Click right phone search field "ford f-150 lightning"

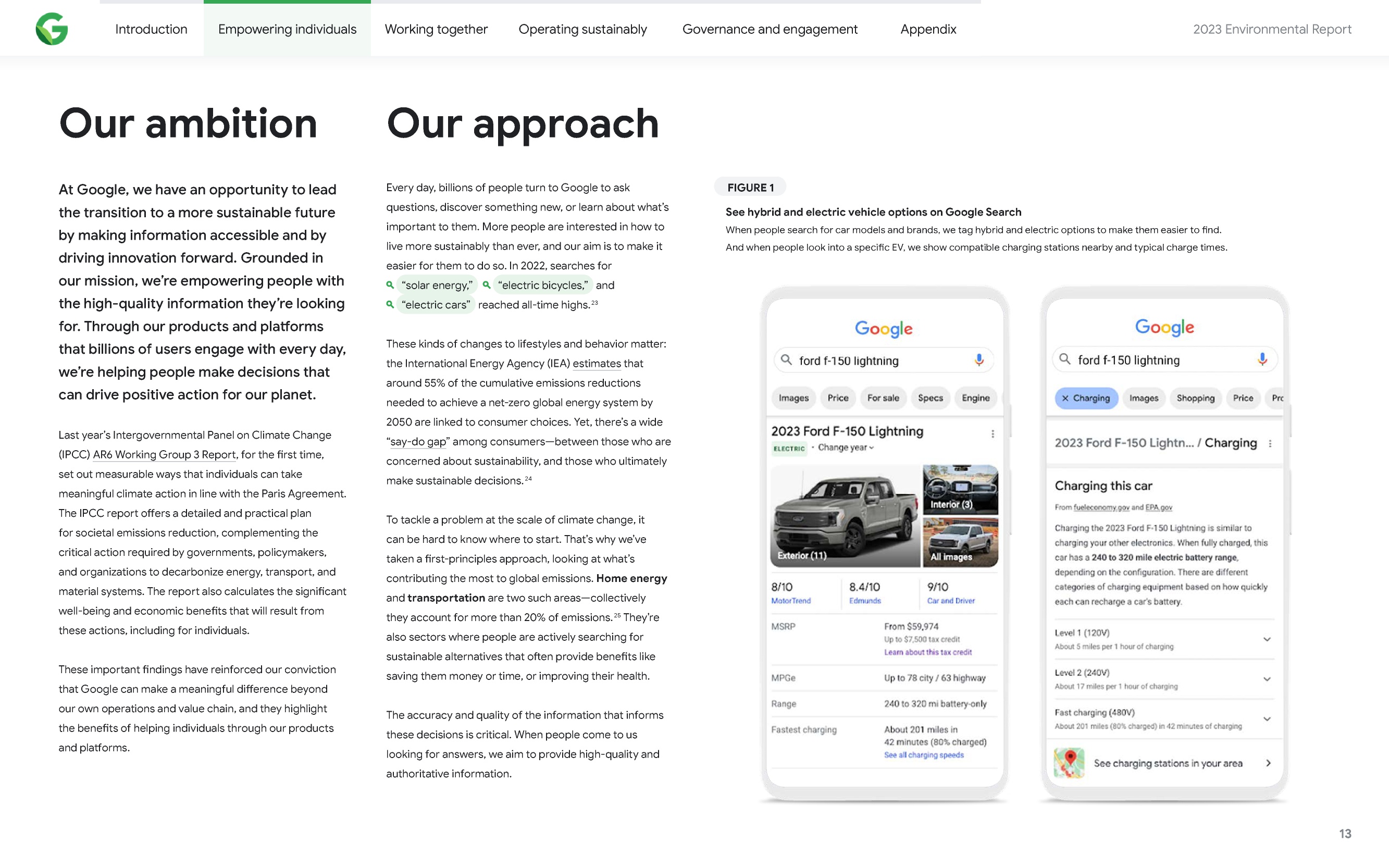click(x=1164, y=359)
